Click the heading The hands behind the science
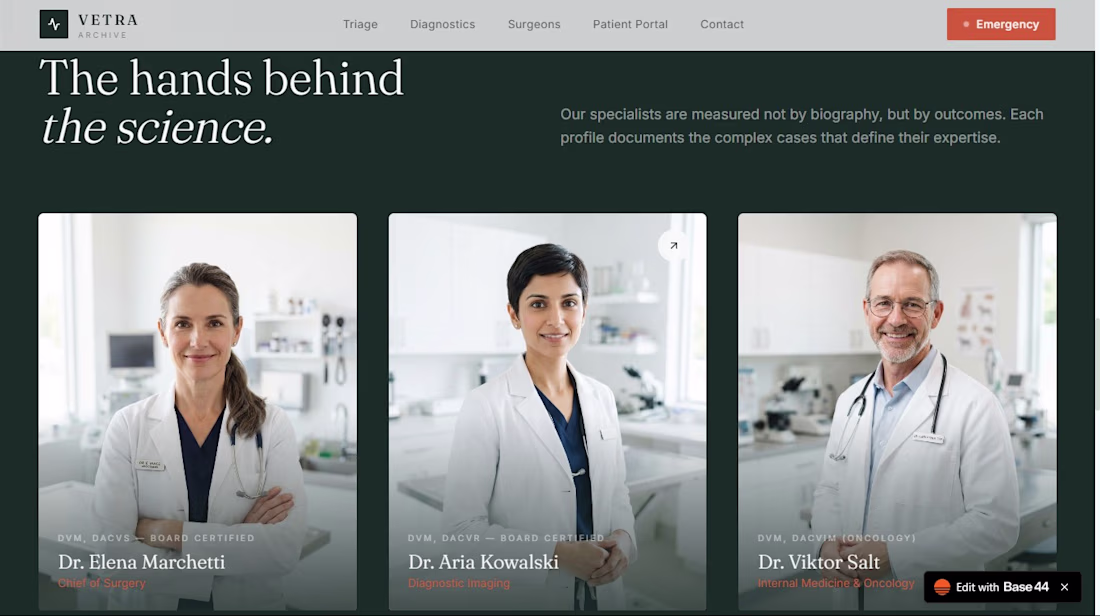 coord(222,102)
